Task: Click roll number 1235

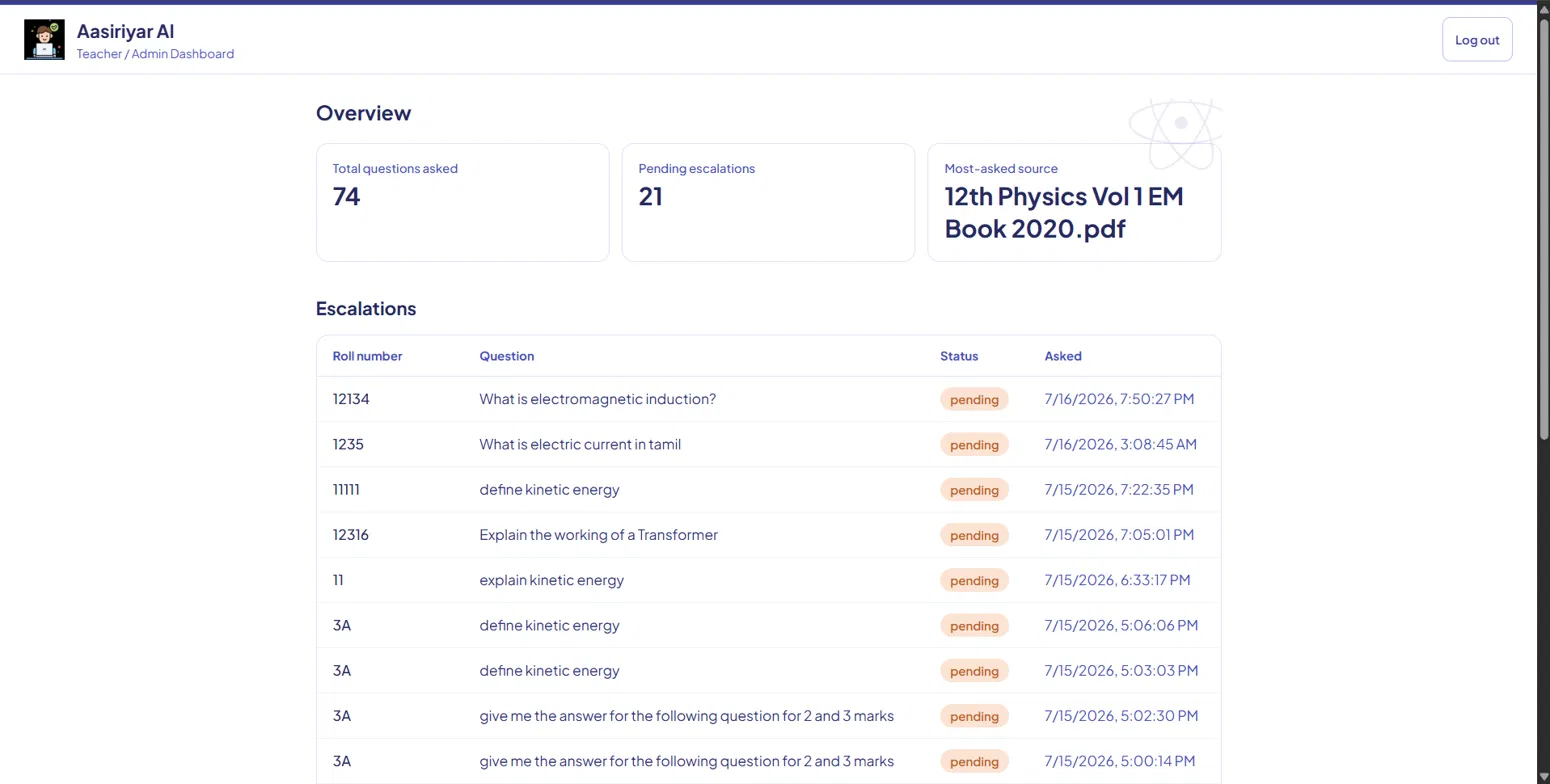Action: pyautogui.click(x=348, y=444)
